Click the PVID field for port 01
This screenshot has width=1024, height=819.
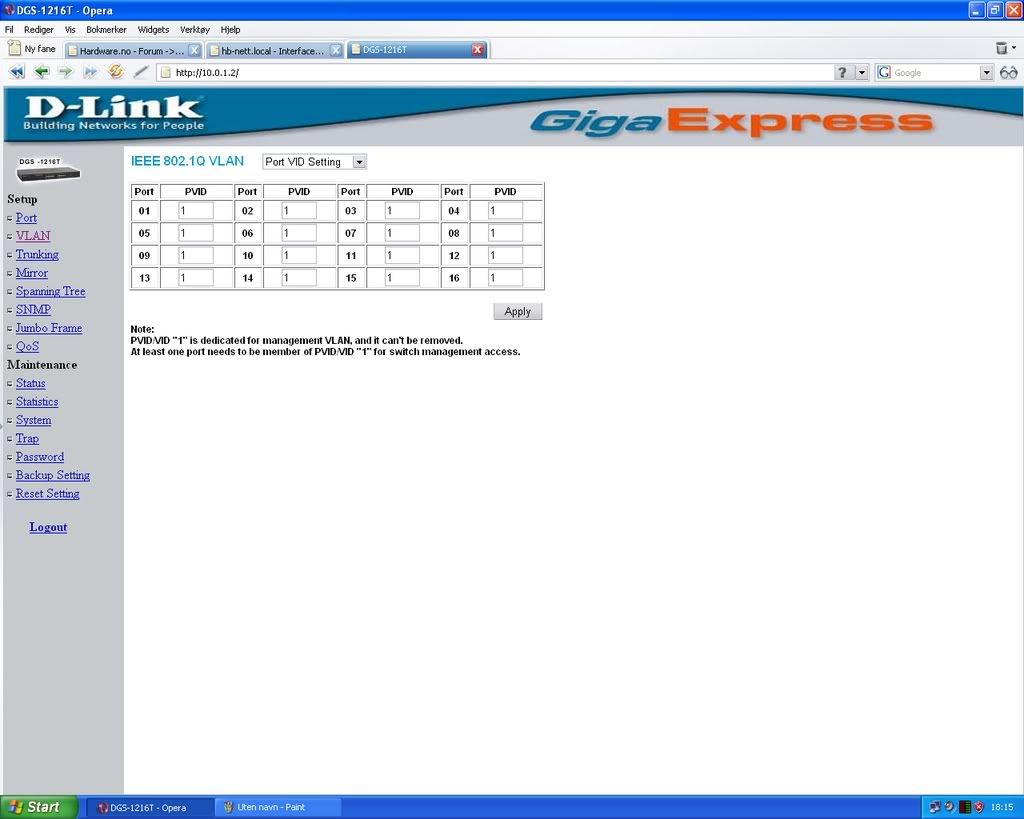[x=196, y=211]
